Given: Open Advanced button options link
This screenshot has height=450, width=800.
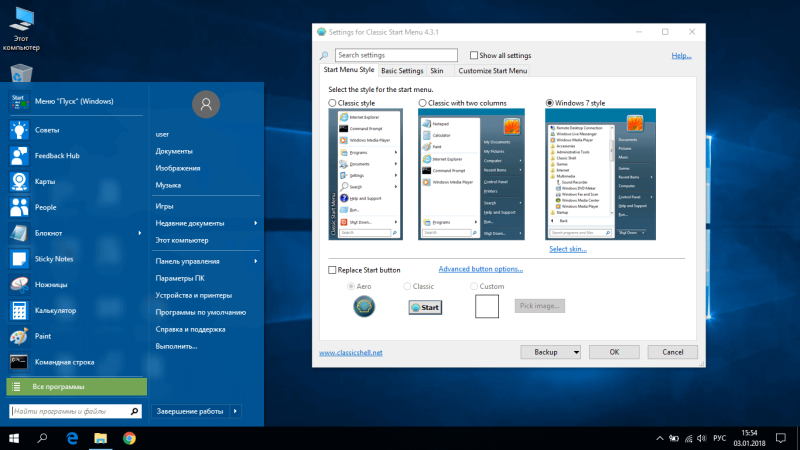Looking at the screenshot, I should coord(481,269).
